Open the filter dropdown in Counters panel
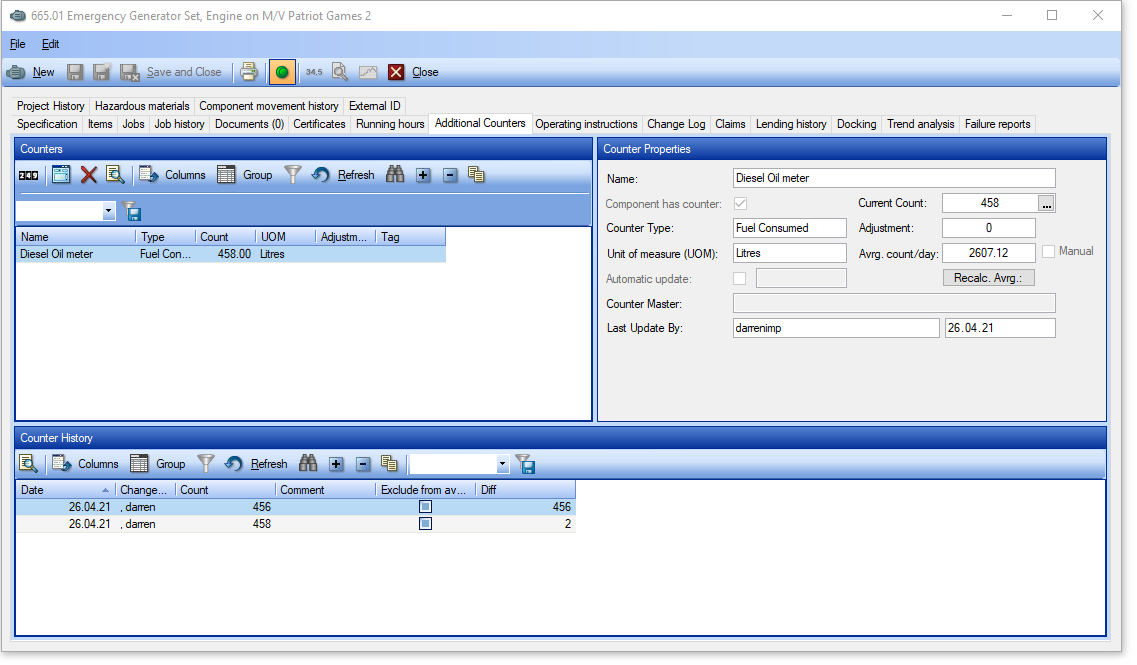This screenshot has width=1137, height=665. pyautogui.click(x=109, y=212)
